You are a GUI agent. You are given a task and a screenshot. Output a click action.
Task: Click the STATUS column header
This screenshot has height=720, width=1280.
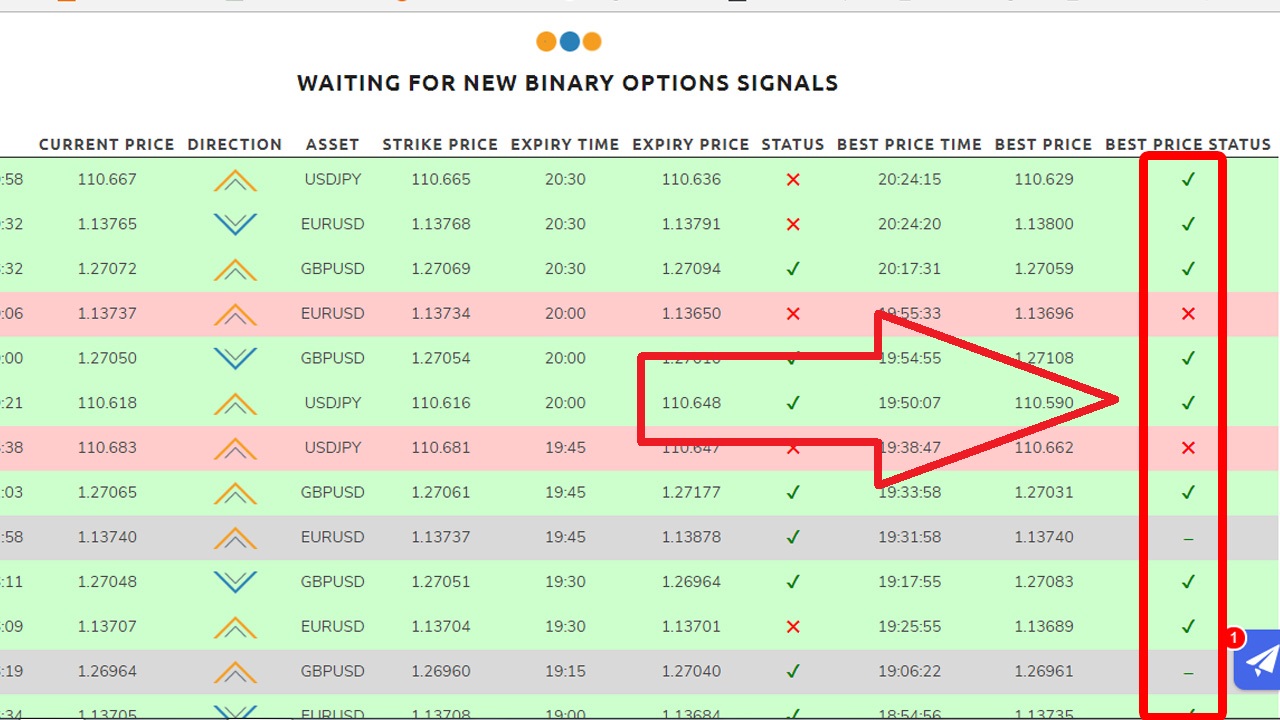[793, 145]
